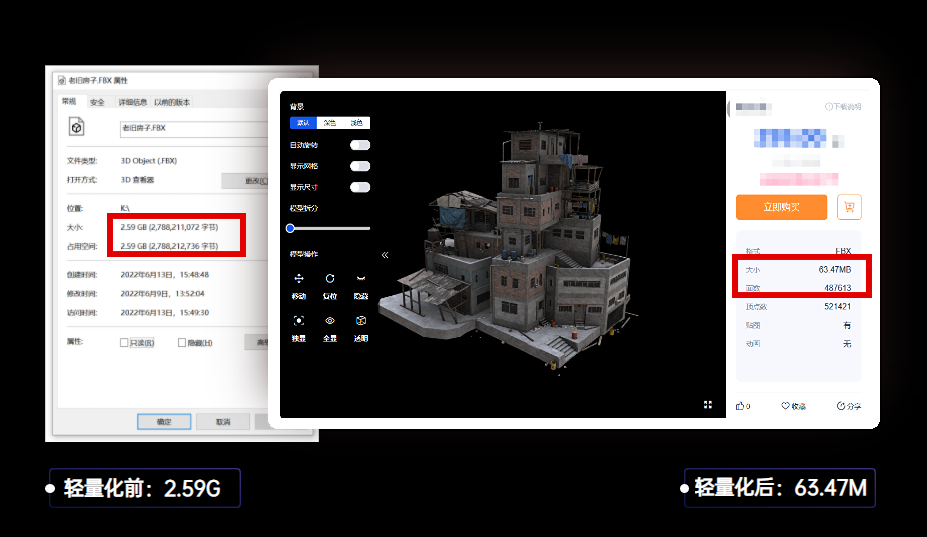
Task: Click the FBX format value text
Action: click(843, 251)
